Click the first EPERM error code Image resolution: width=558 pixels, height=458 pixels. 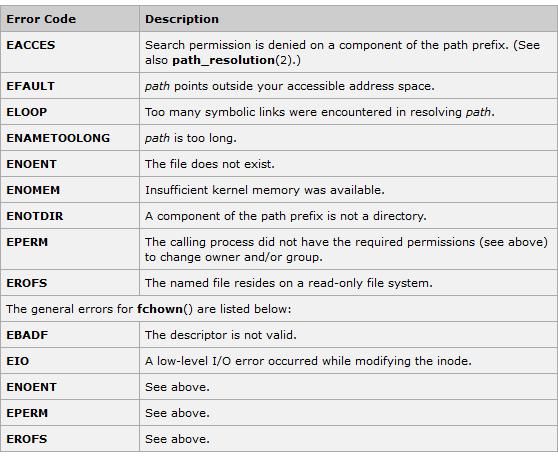tap(27, 242)
